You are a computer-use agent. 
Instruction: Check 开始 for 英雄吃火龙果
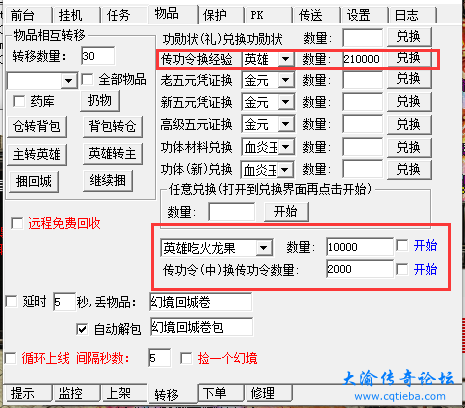click(x=402, y=246)
